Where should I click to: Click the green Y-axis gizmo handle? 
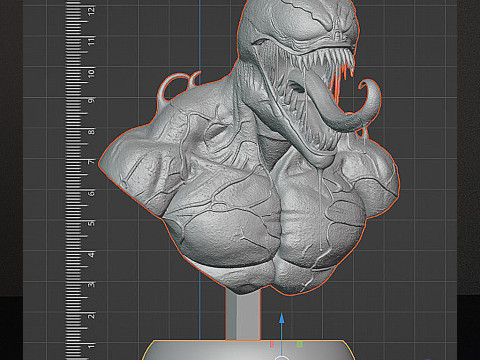pyautogui.click(x=299, y=344)
